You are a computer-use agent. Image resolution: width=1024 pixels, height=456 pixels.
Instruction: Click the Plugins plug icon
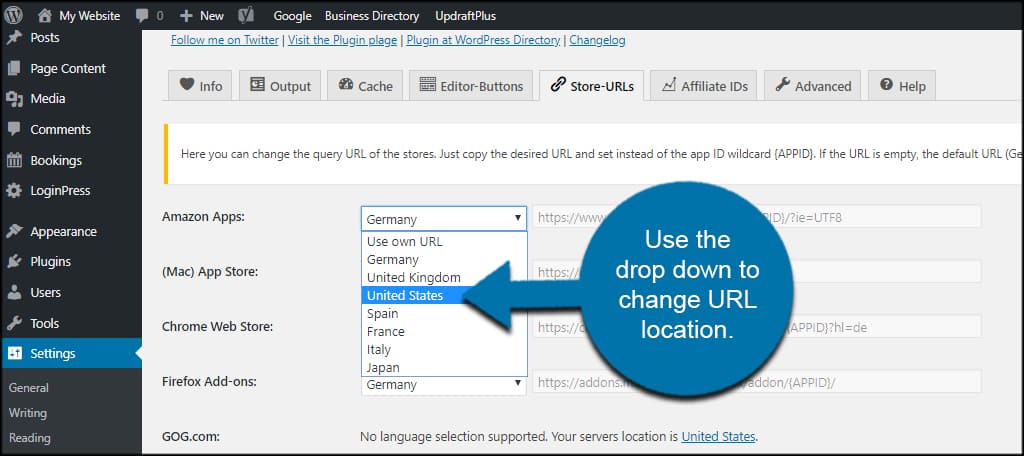(x=14, y=261)
